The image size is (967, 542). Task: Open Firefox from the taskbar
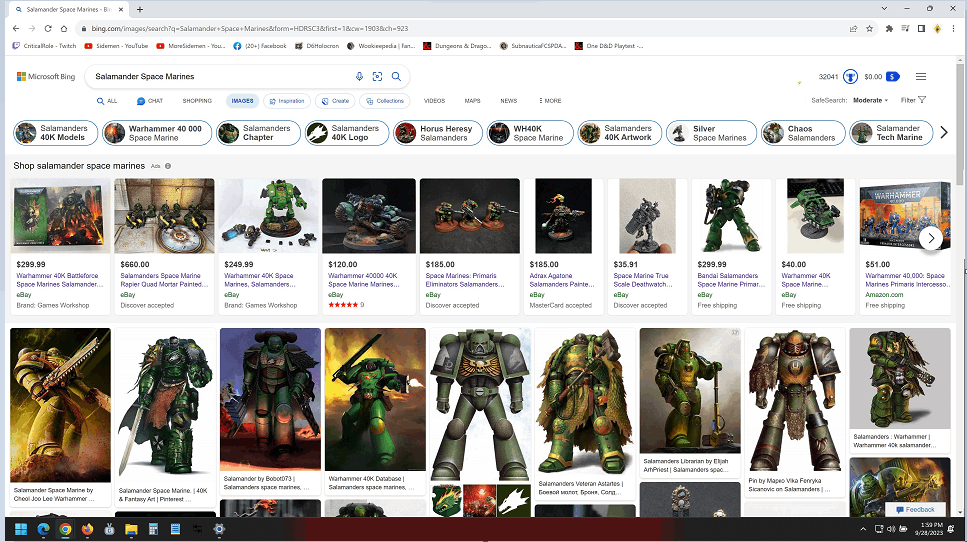click(87, 529)
